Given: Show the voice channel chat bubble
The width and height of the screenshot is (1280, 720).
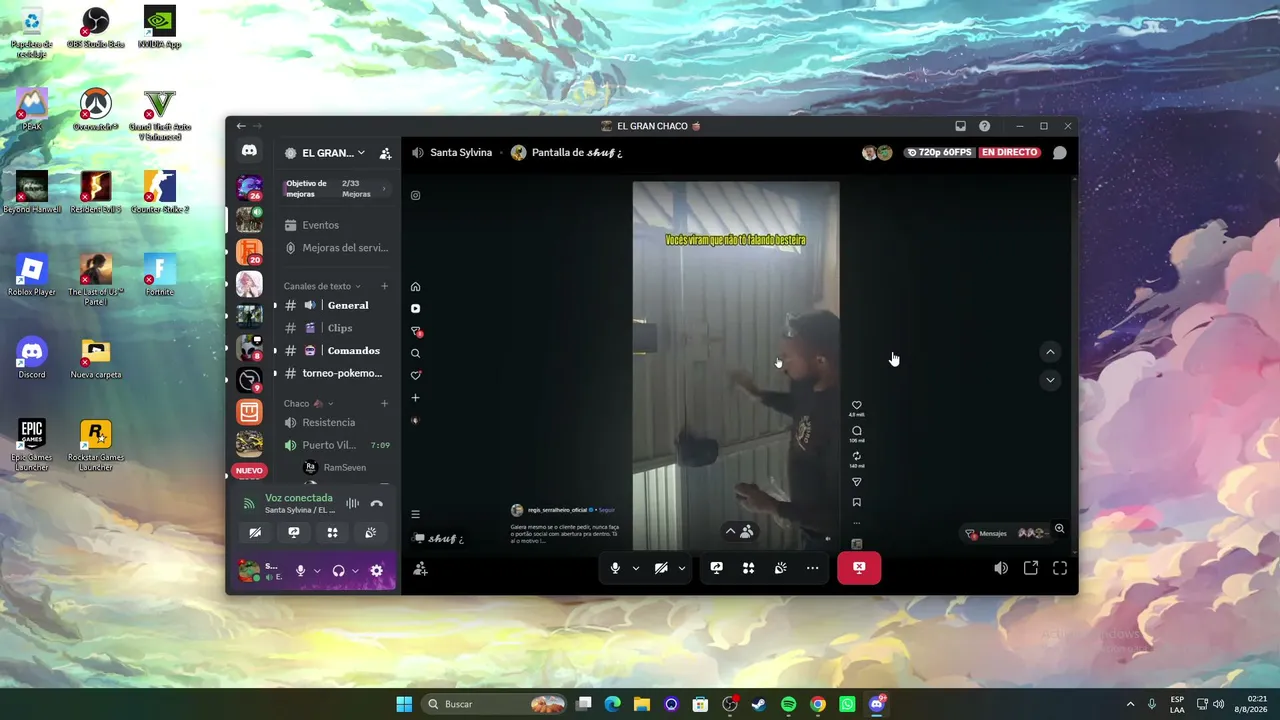Looking at the screenshot, I should point(1060,153).
